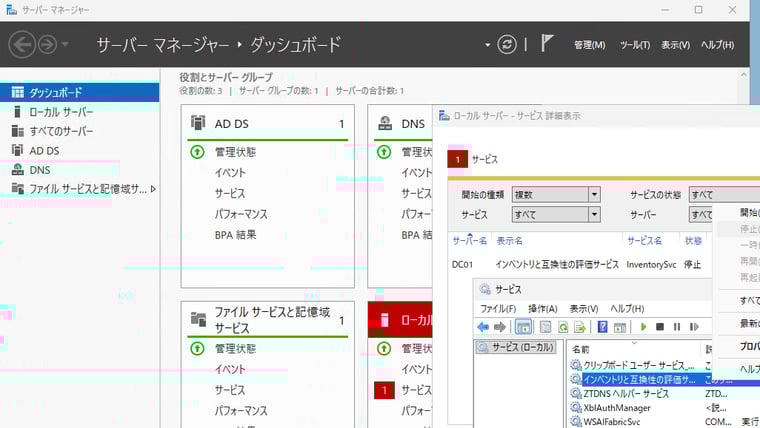Click the grey forward arrow in Services toolbar
Image resolution: width=760 pixels, height=428 pixels.
pyautogui.click(x=500, y=327)
